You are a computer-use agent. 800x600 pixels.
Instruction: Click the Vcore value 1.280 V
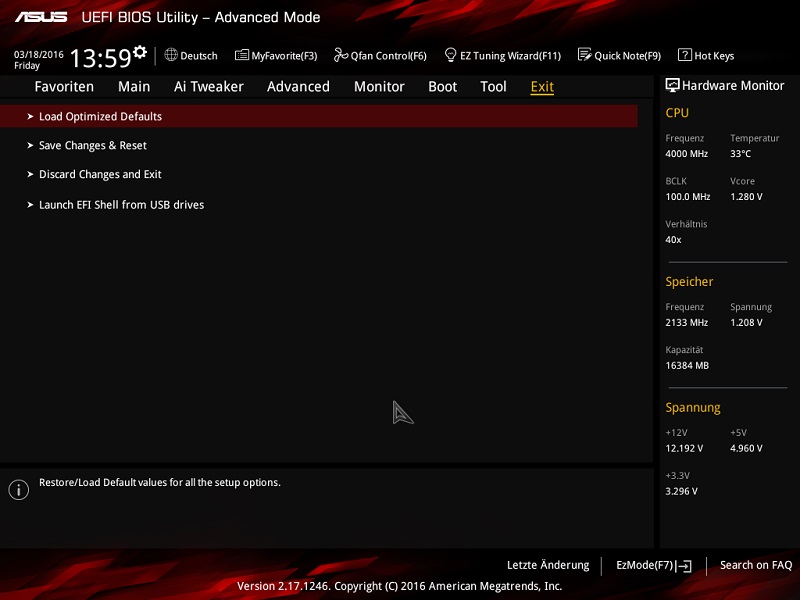[x=746, y=196]
